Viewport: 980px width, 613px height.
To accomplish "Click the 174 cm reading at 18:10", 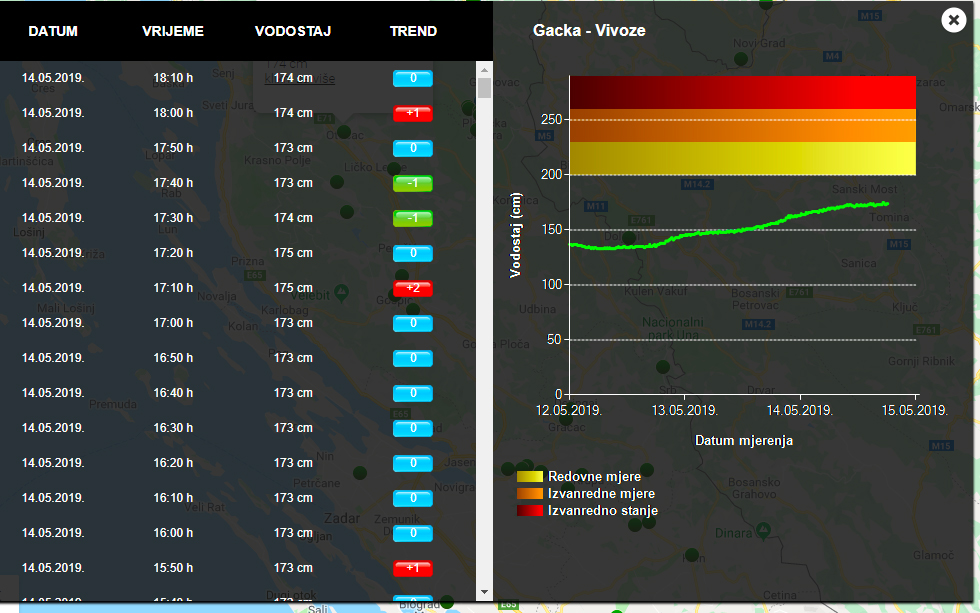I will [x=293, y=77].
